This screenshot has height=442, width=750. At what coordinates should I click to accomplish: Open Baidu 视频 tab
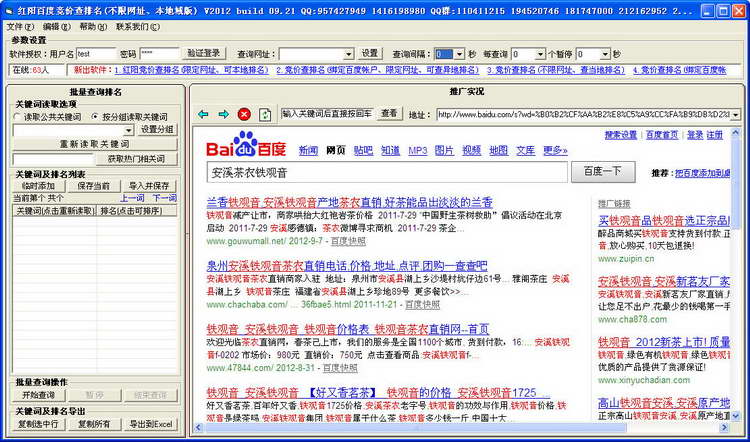click(472, 150)
